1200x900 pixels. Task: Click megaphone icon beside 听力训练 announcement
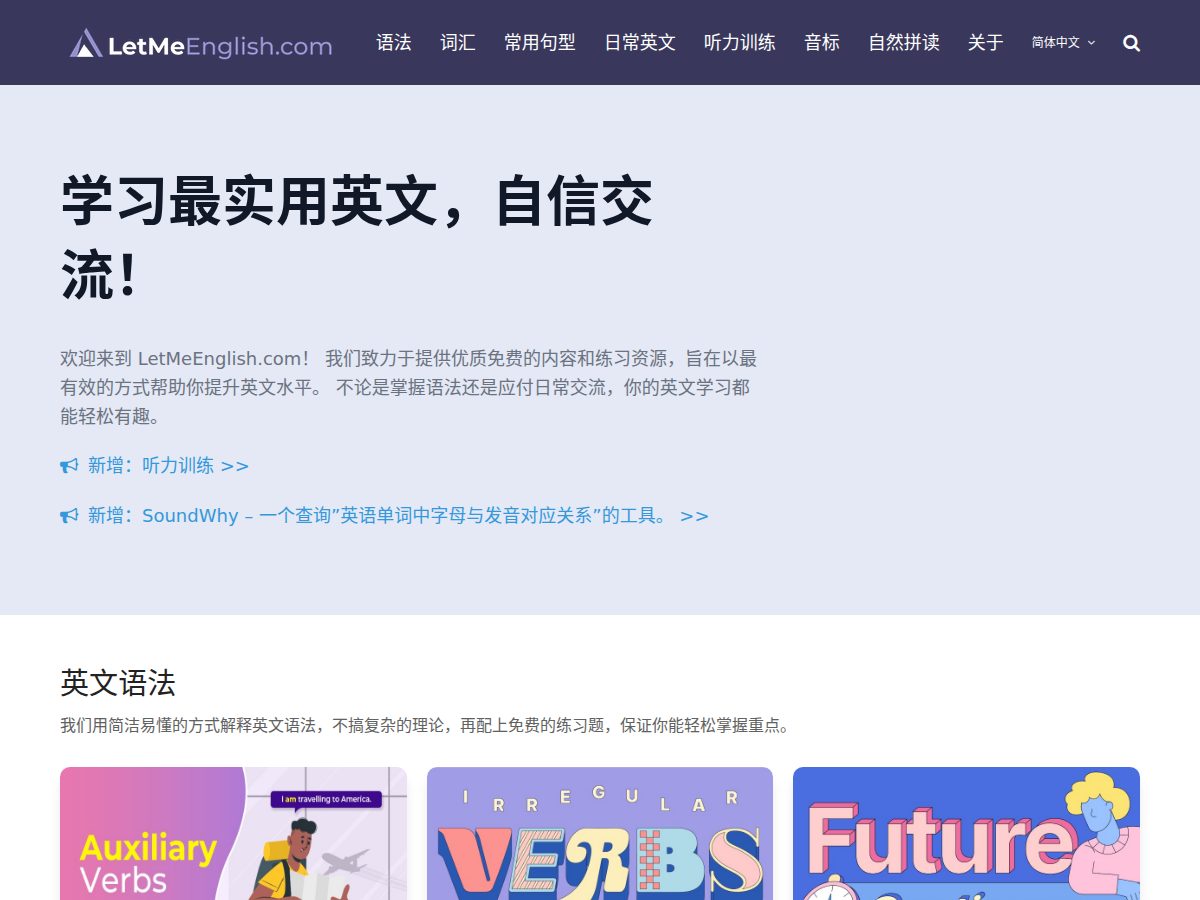[x=69, y=466]
